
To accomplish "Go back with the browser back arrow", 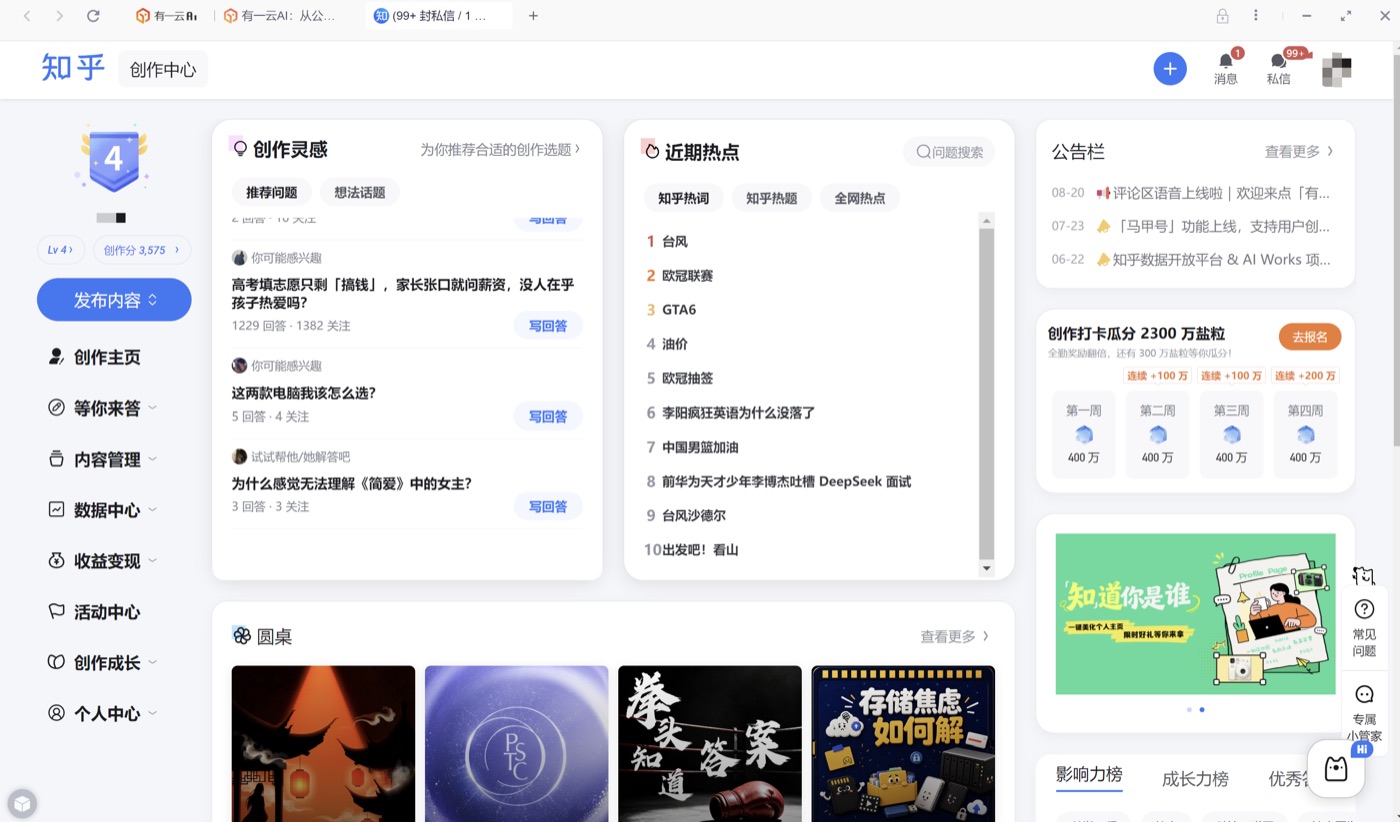I will pos(27,16).
